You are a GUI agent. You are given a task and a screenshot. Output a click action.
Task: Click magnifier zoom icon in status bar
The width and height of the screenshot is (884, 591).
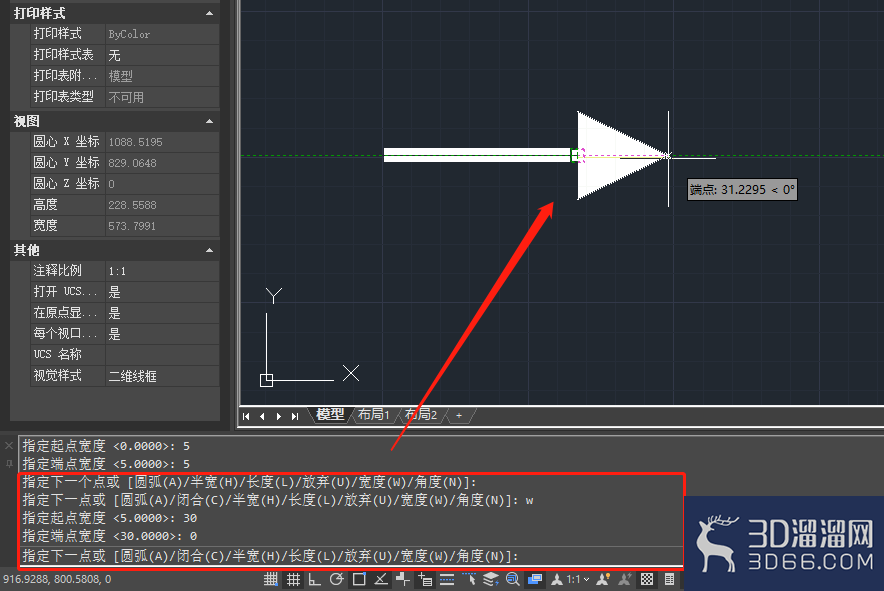pos(512,579)
